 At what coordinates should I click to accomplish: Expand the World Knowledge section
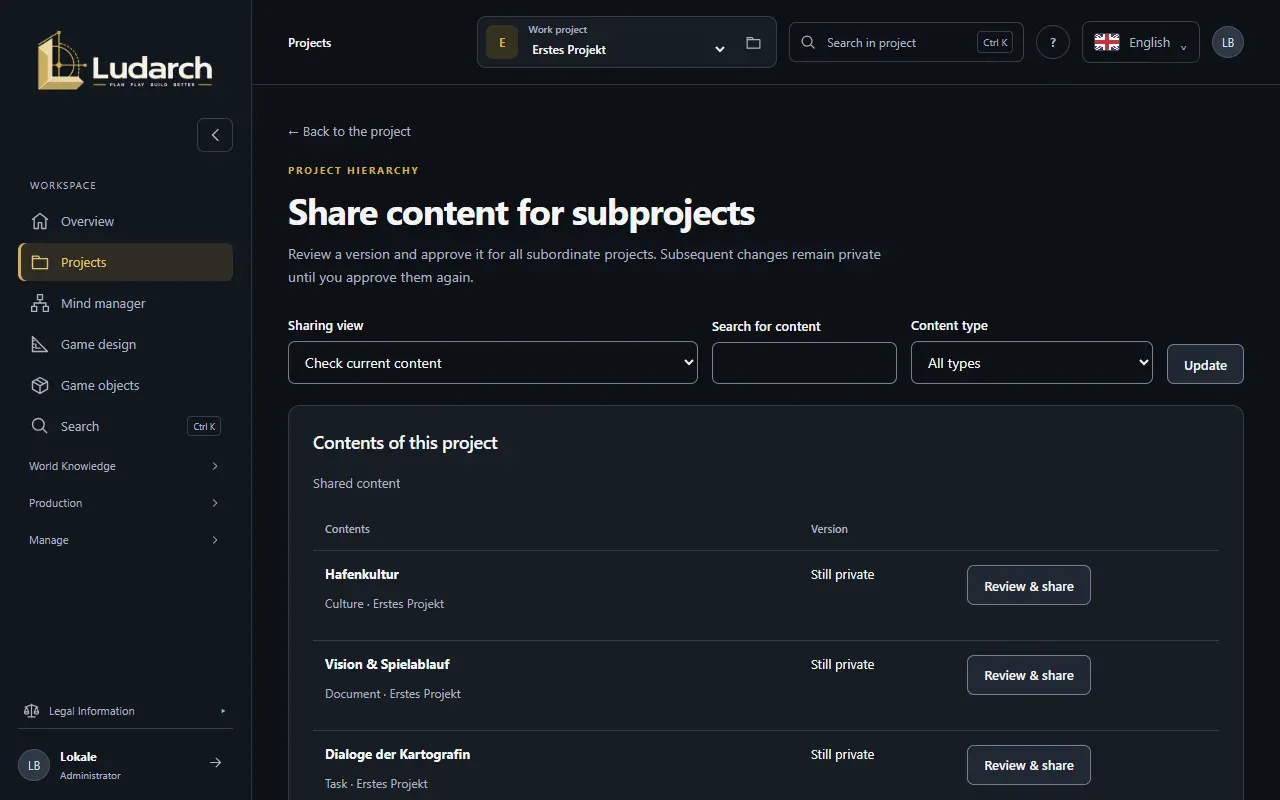click(125, 466)
